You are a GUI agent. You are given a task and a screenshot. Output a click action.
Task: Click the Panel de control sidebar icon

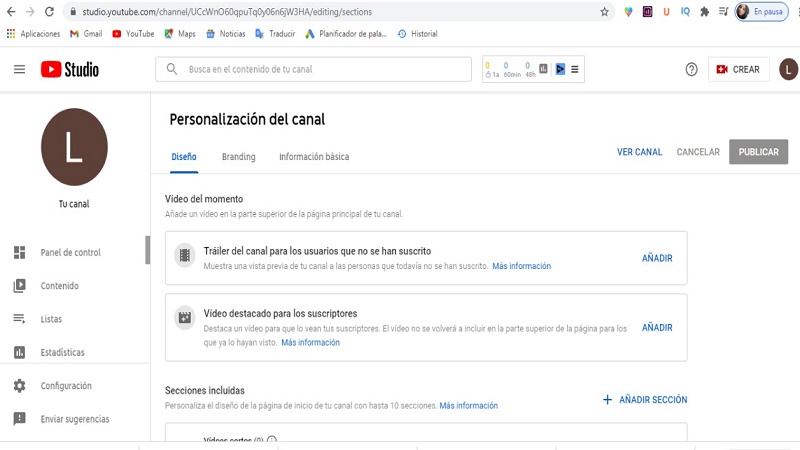pos(19,252)
